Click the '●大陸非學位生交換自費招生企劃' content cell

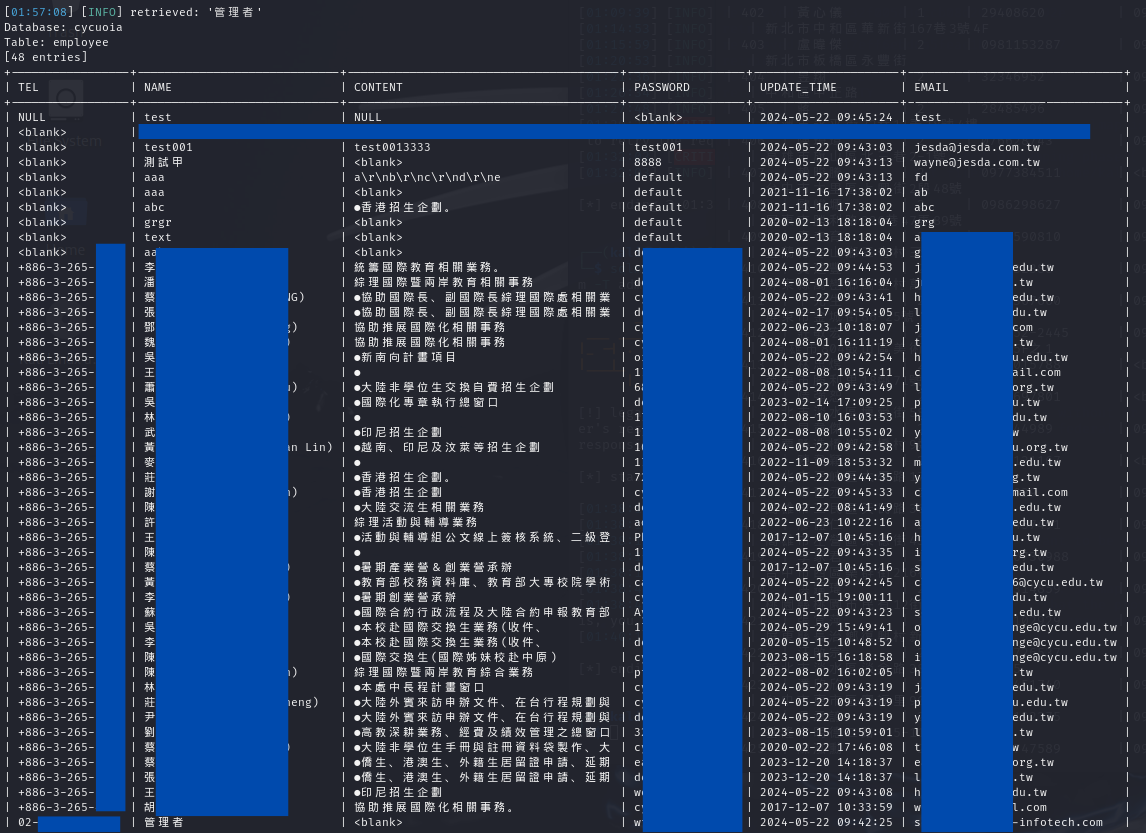(454, 387)
